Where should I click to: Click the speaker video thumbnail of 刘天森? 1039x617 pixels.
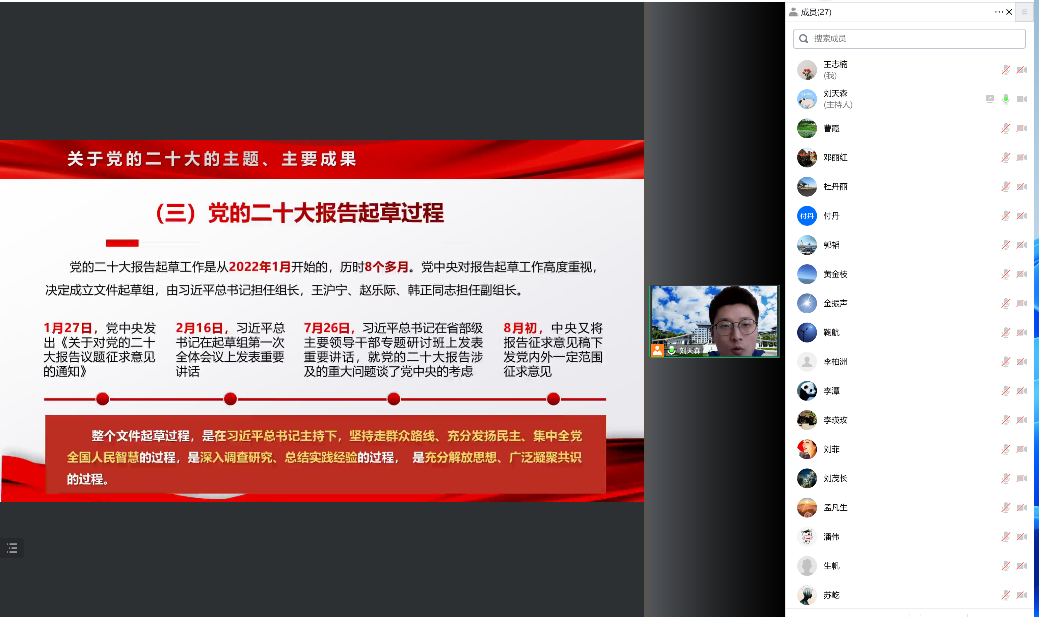[714, 321]
